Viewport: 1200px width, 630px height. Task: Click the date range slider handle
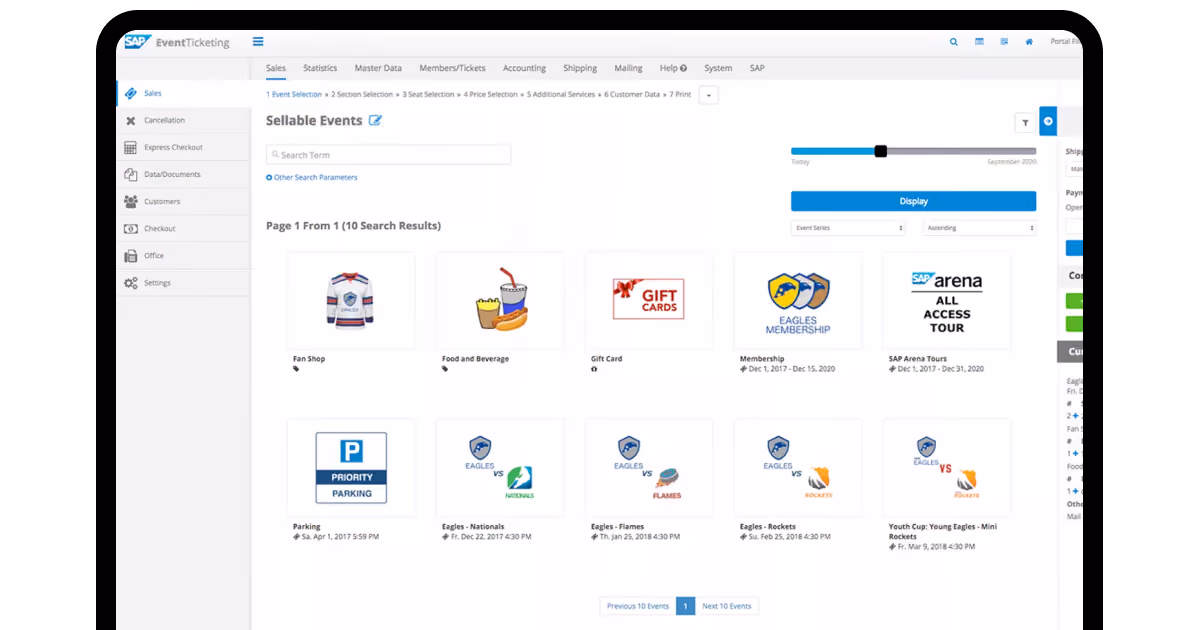click(x=880, y=151)
